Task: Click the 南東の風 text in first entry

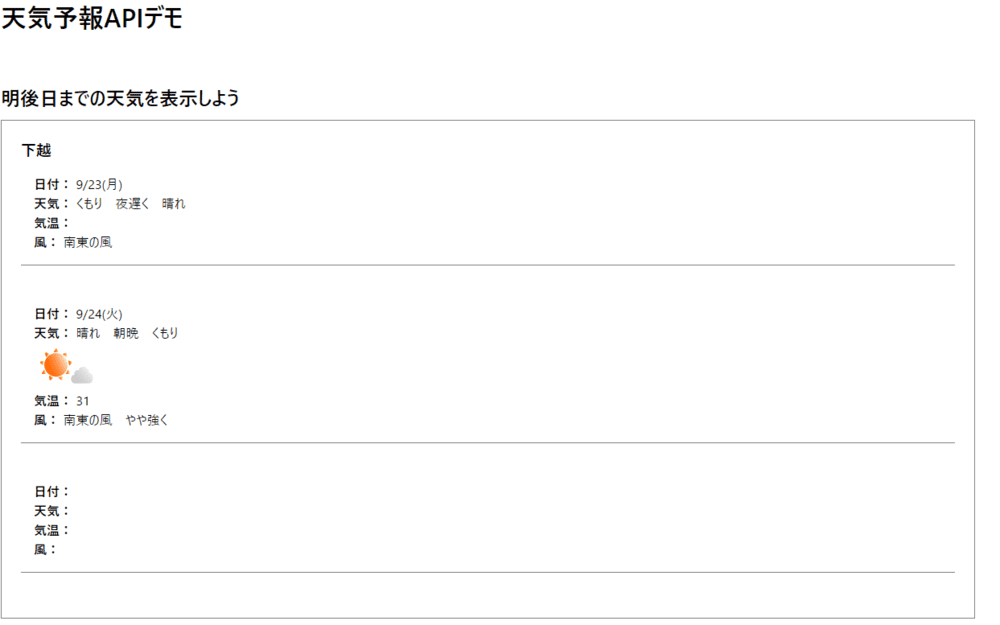Action: [88, 242]
